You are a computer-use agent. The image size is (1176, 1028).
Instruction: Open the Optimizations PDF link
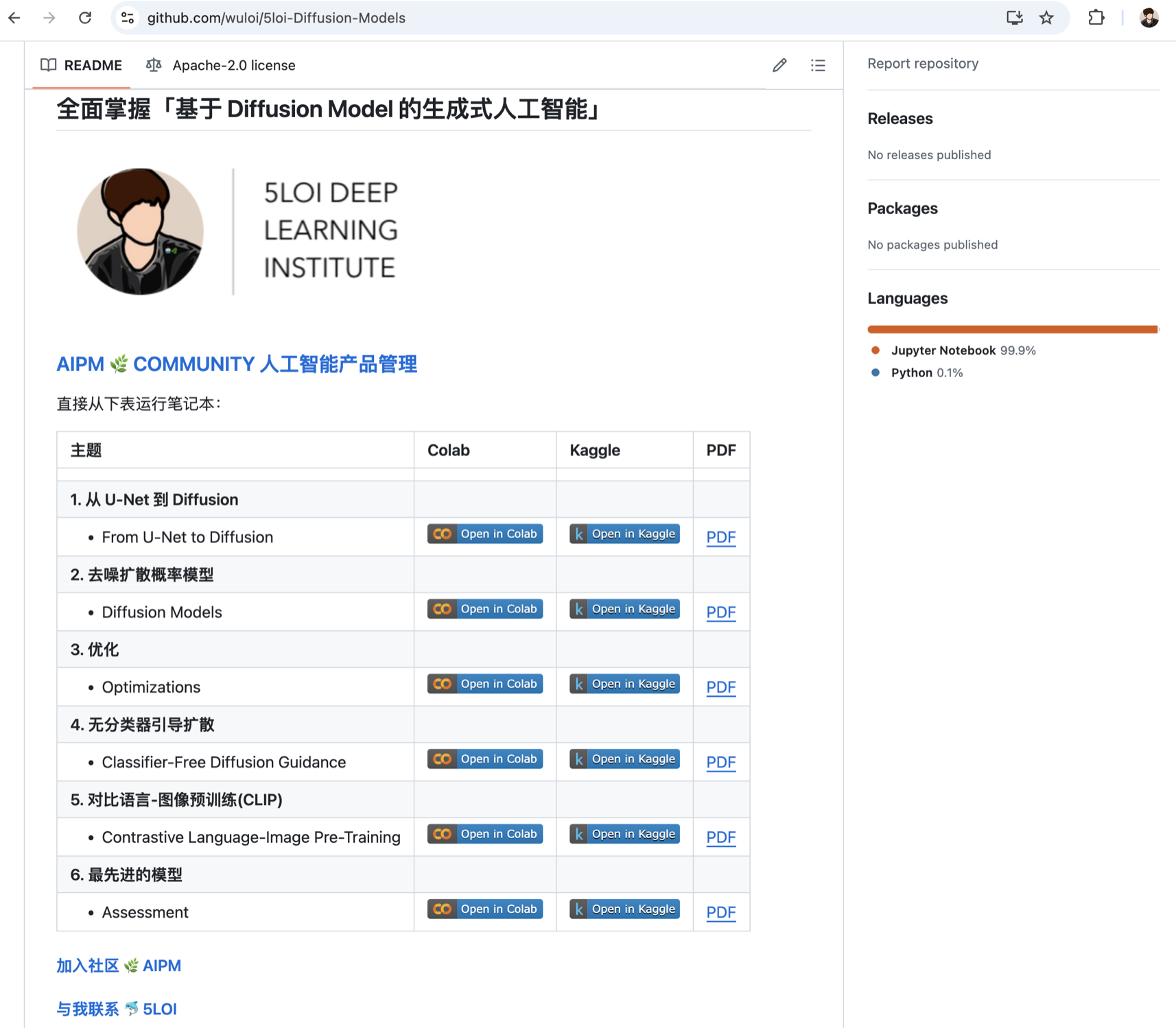[720, 687]
